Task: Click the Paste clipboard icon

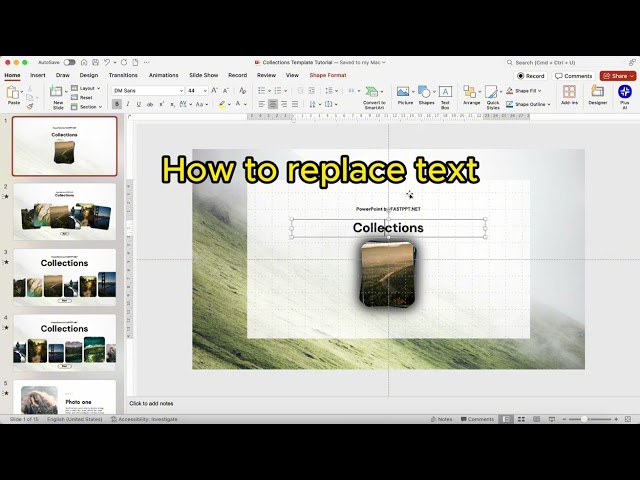Action: point(13,93)
